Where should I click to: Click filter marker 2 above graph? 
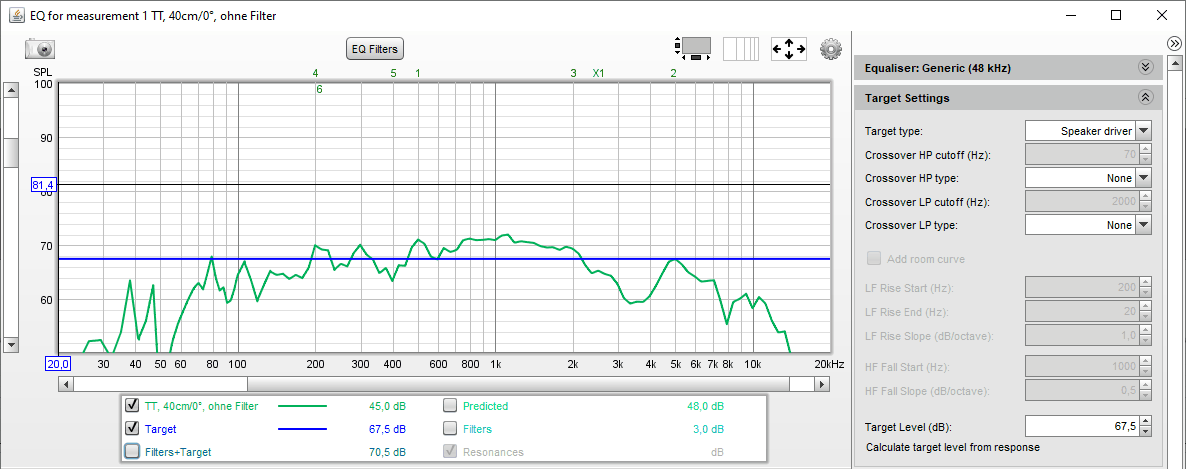click(673, 73)
